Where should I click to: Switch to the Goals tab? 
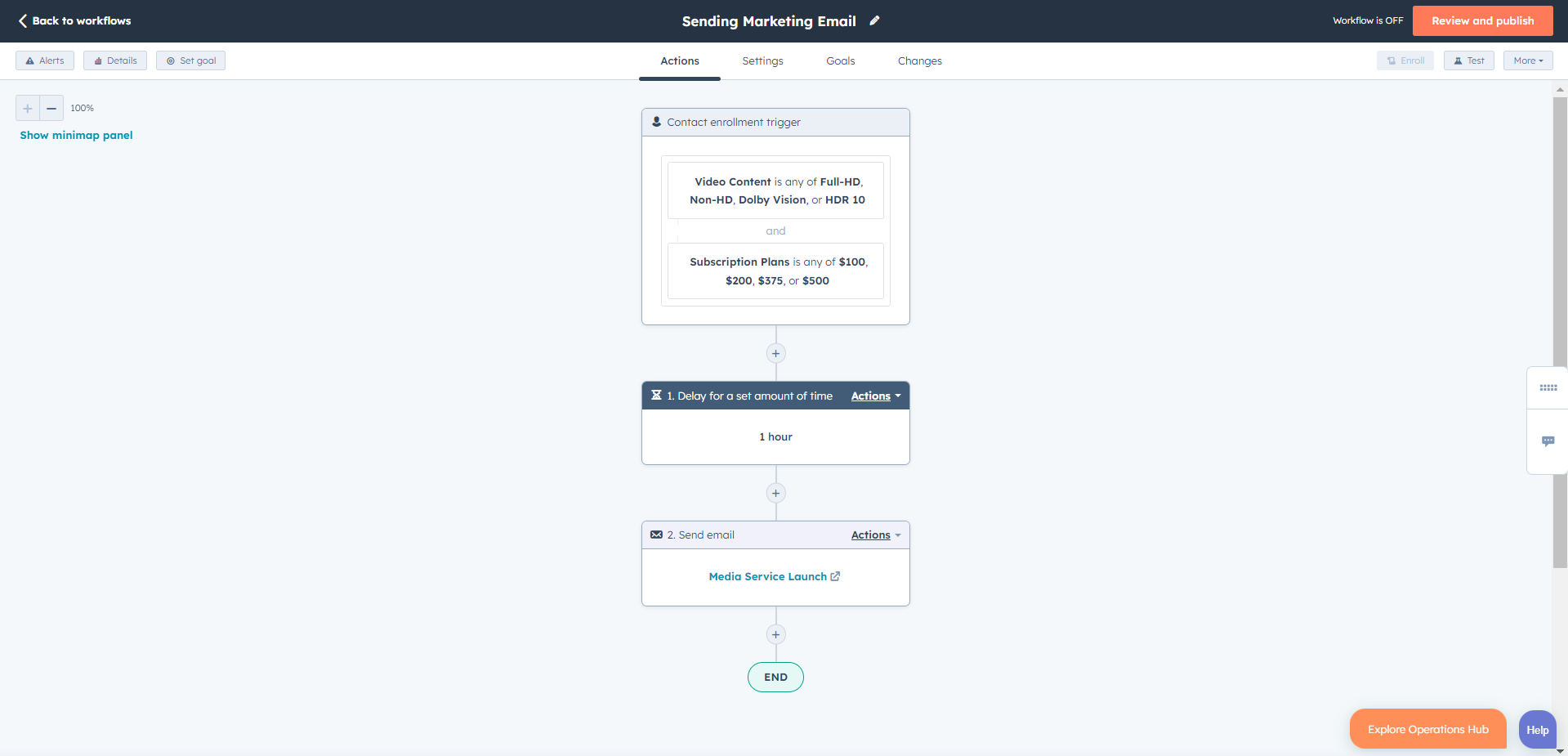(840, 61)
